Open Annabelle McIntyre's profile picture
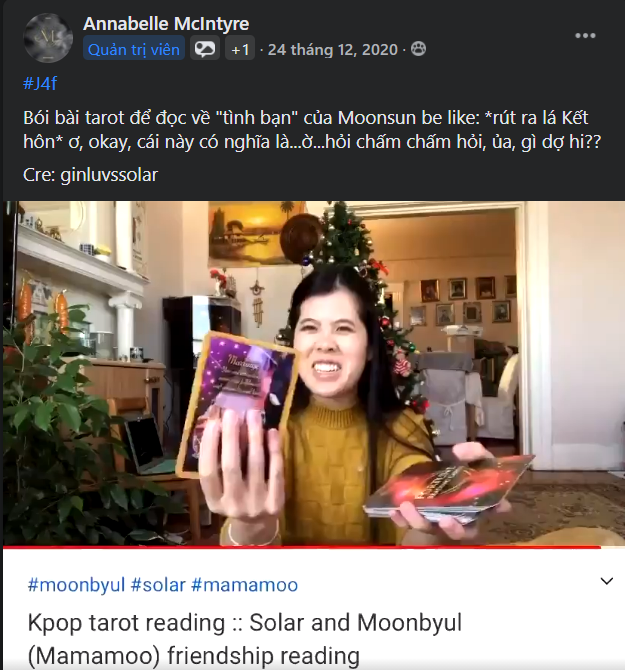The height and width of the screenshot is (670, 625). pyautogui.click(x=48, y=38)
